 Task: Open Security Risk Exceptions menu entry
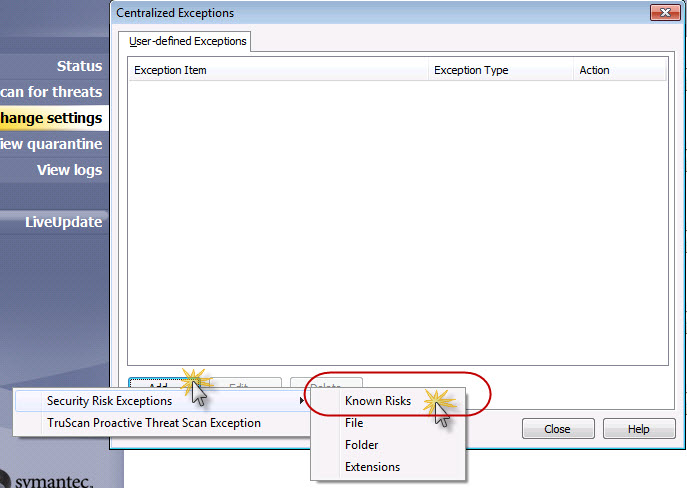click(x=161, y=401)
